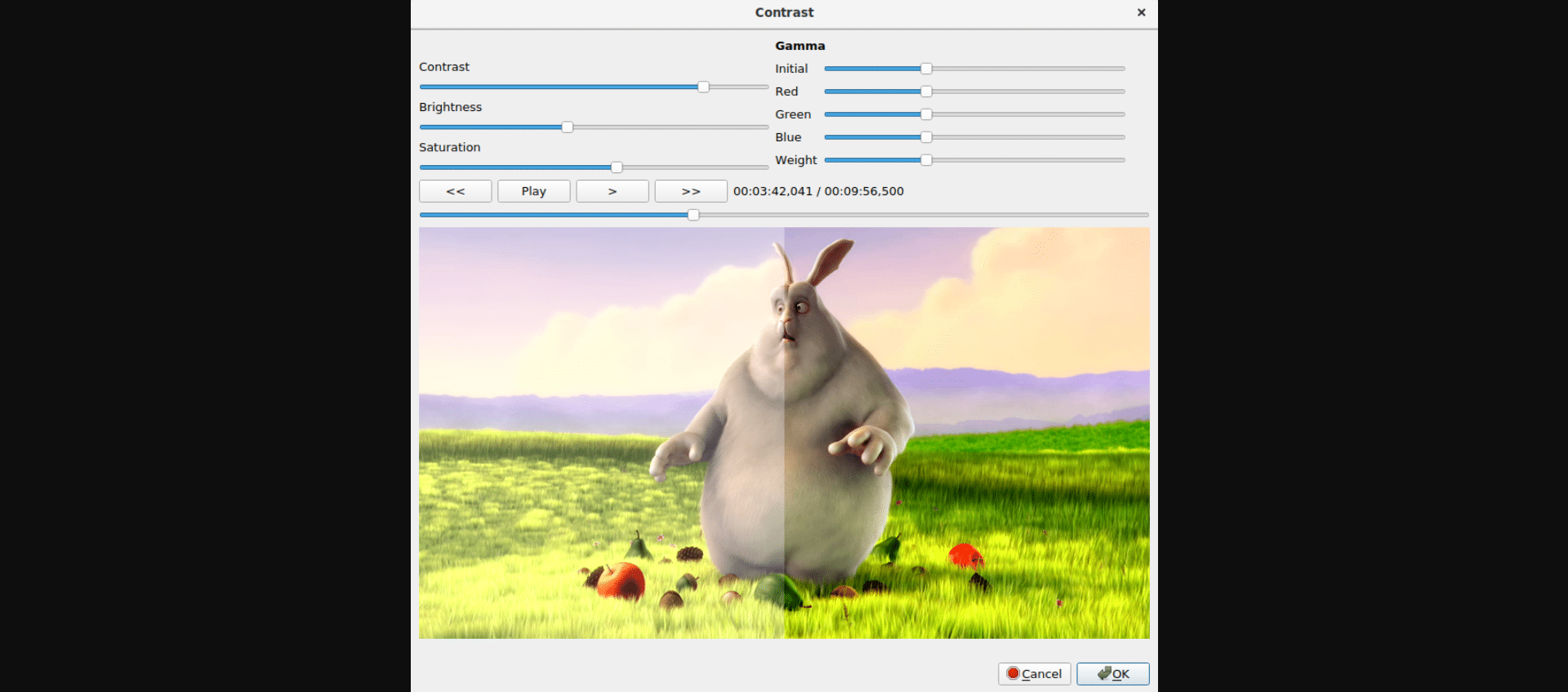Click the video seek bar handle

(x=693, y=215)
